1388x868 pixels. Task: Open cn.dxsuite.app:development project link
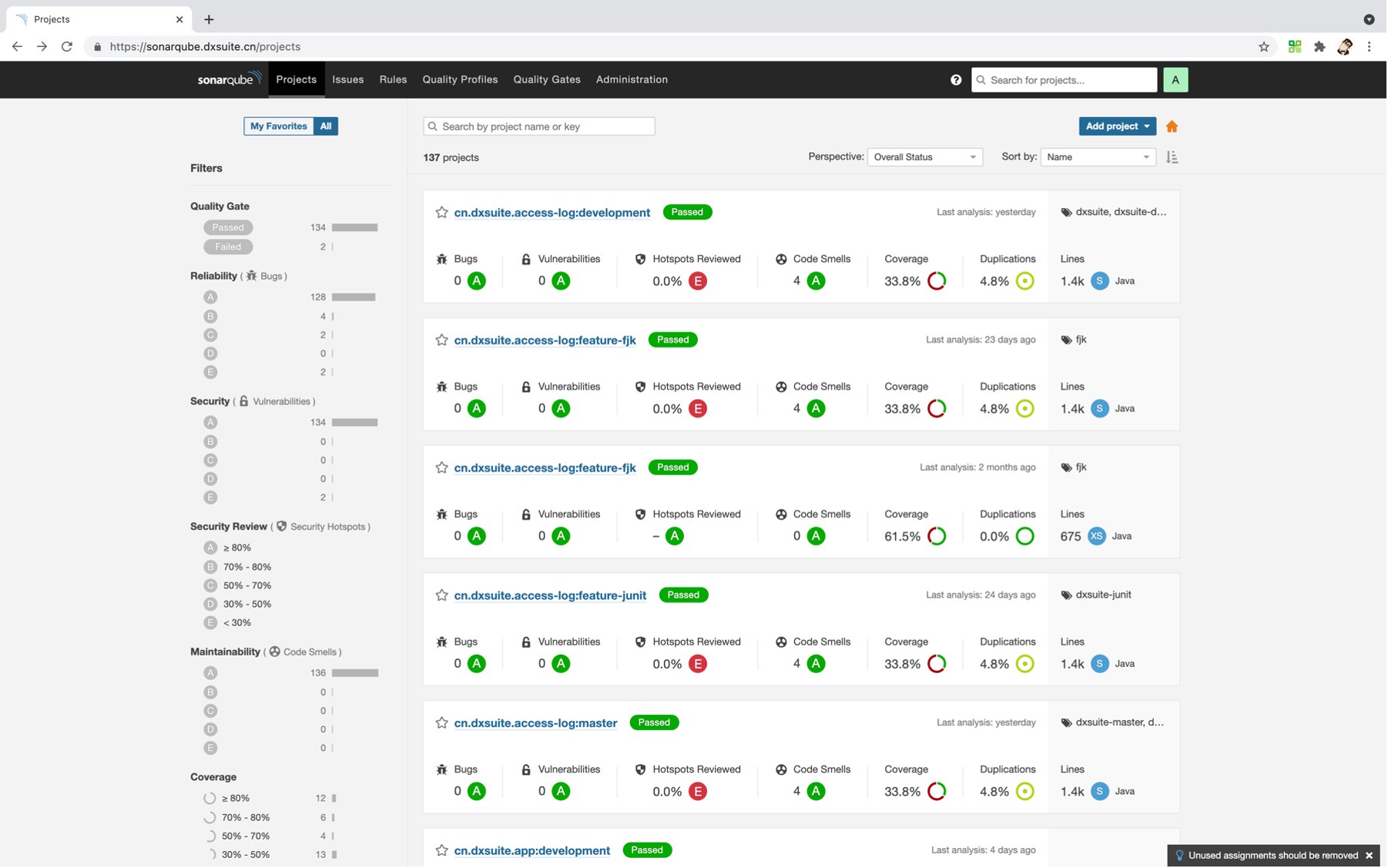(531, 851)
